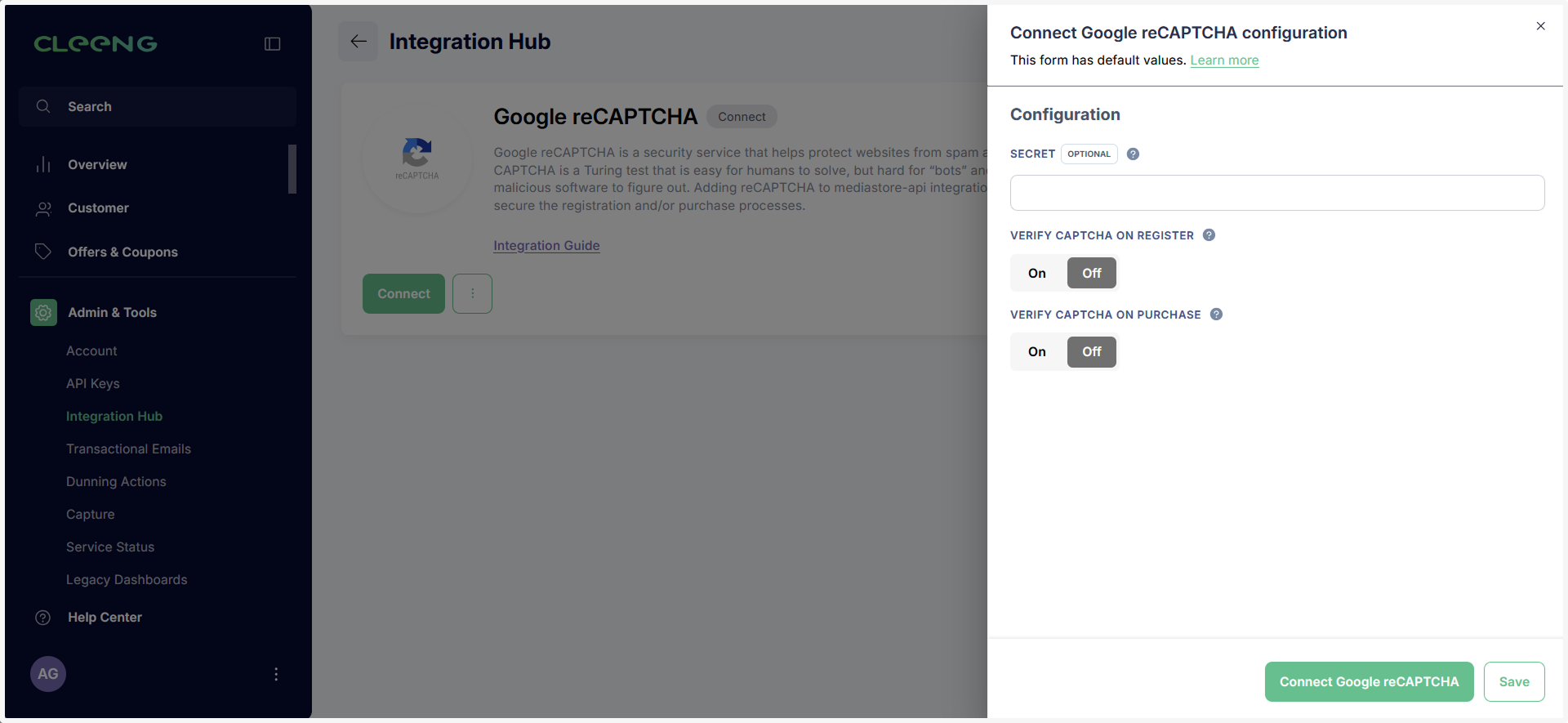Open Transactional Emails
Screen dimensions: 1568x723
pyautogui.click(x=128, y=449)
